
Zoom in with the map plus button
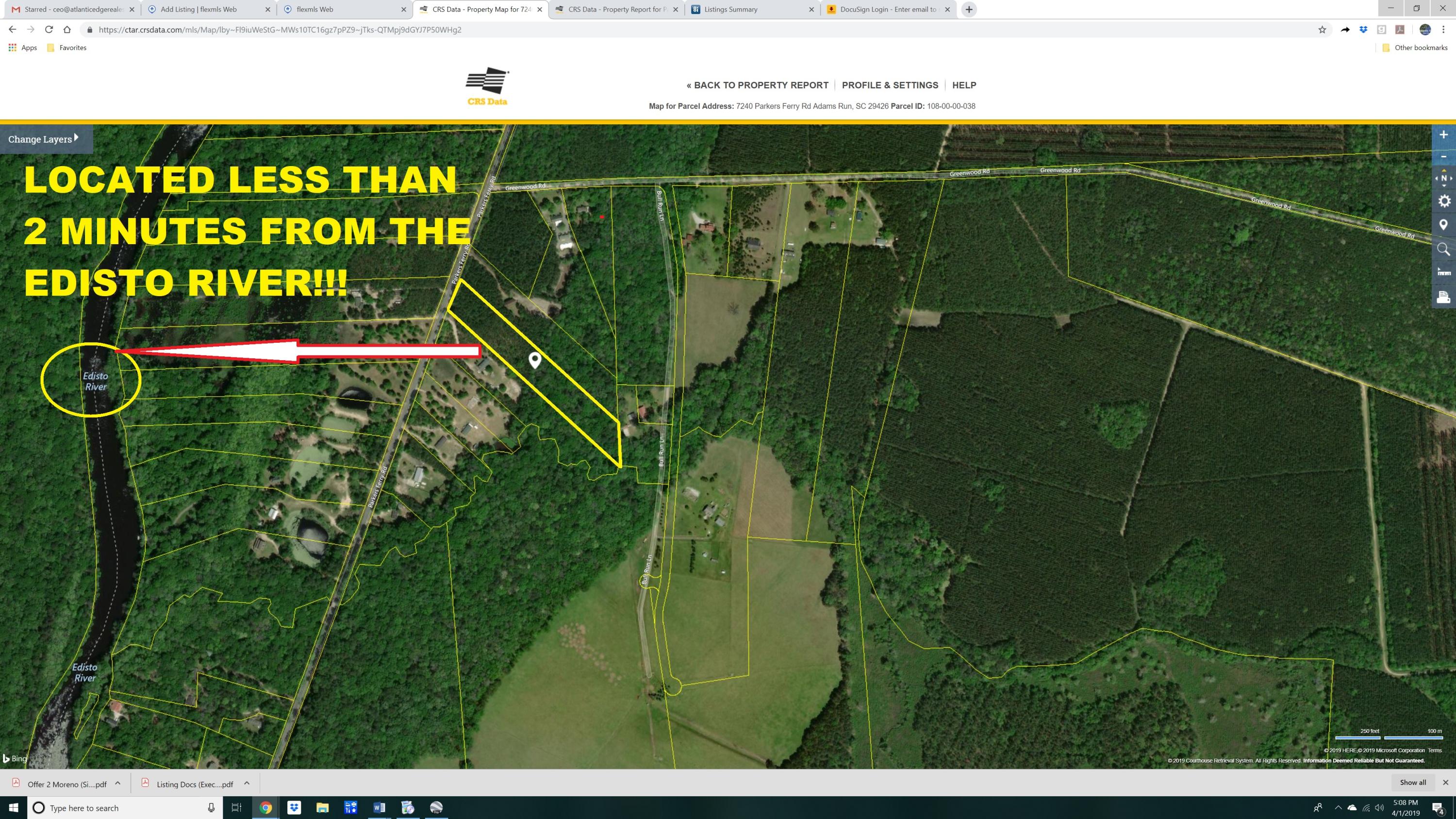pyautogui.click(x=1443, y=134)
